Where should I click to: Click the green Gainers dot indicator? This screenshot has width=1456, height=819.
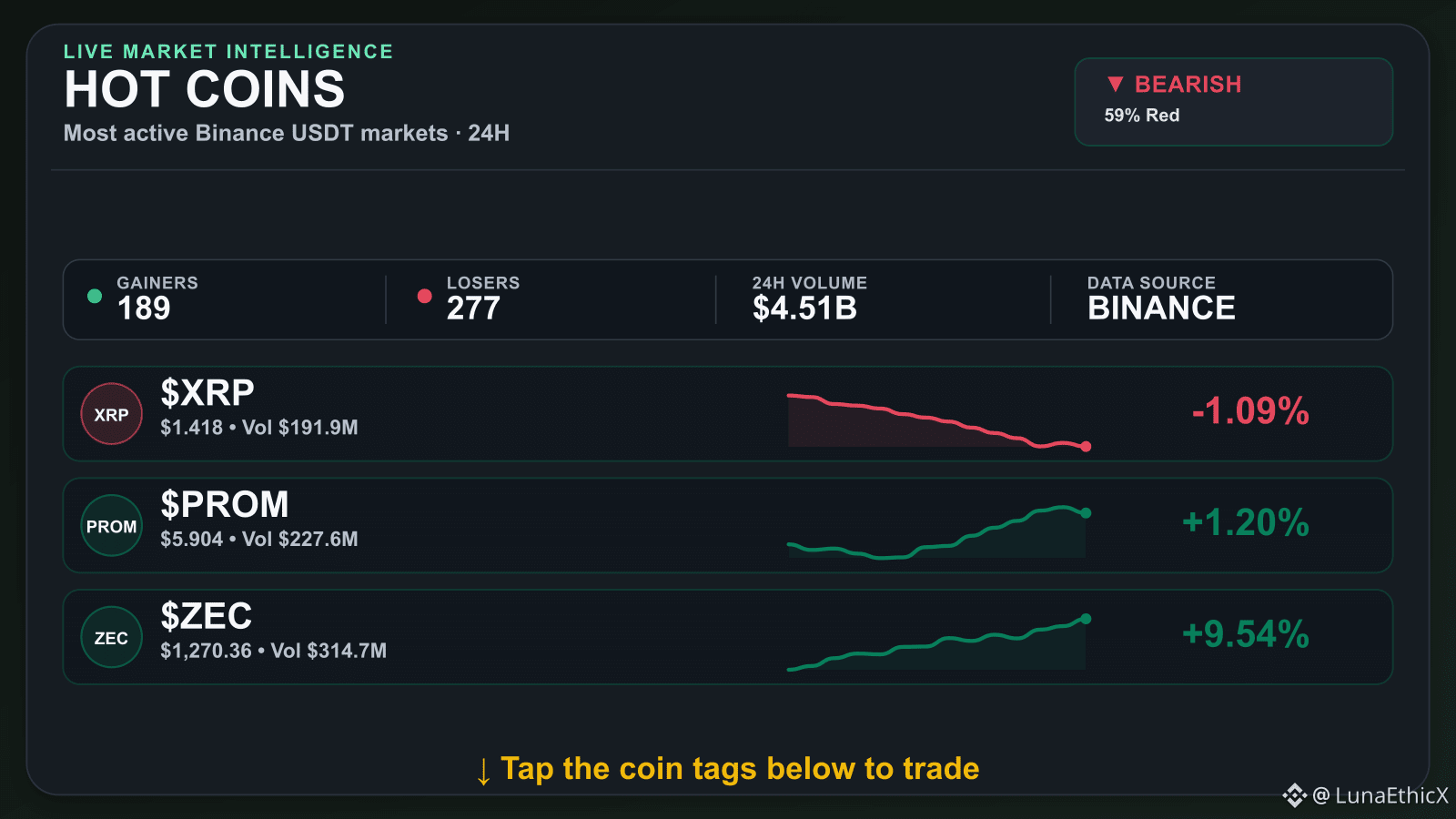[94, 296]
